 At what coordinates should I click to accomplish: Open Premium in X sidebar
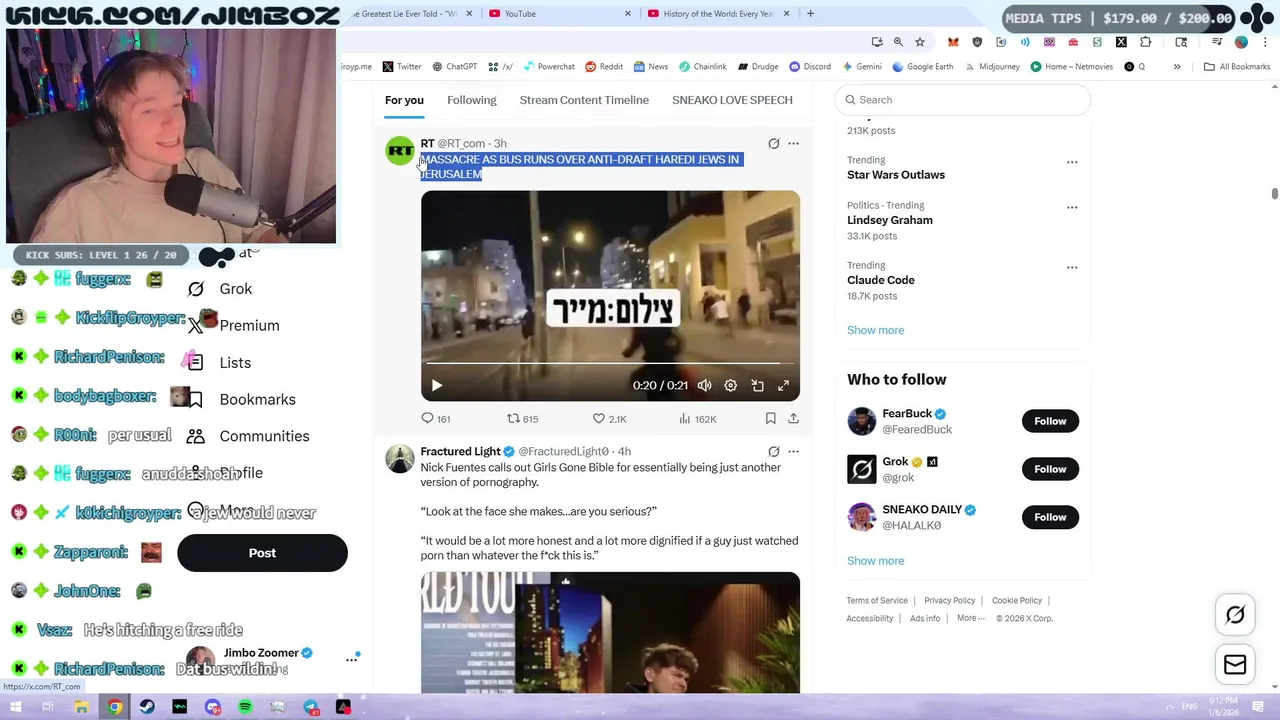[235, 325]
